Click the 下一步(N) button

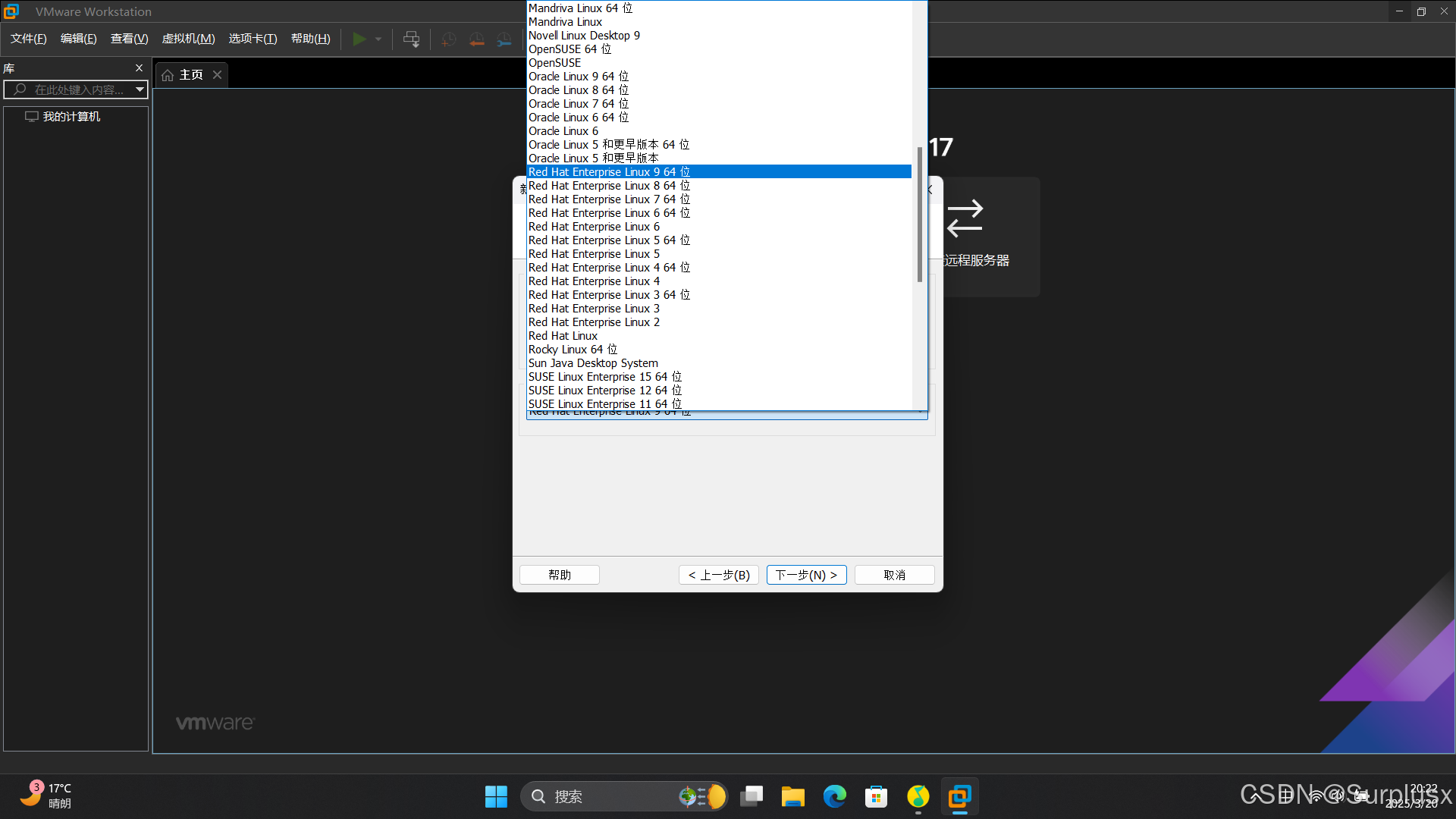coord(806,575)
